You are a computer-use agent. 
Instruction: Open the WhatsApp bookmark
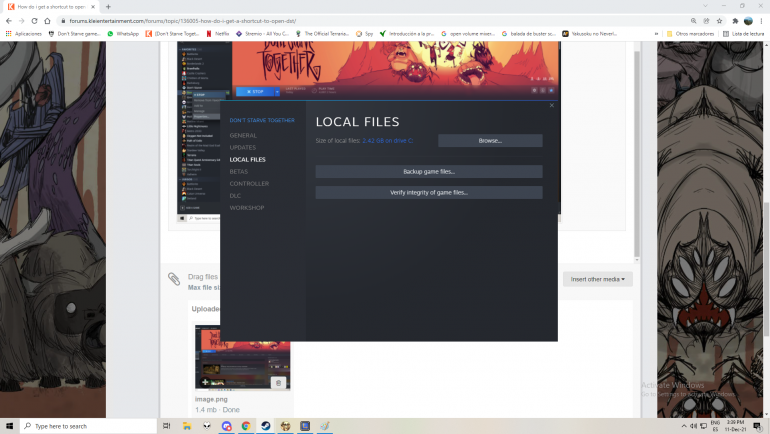click(123, 34)
